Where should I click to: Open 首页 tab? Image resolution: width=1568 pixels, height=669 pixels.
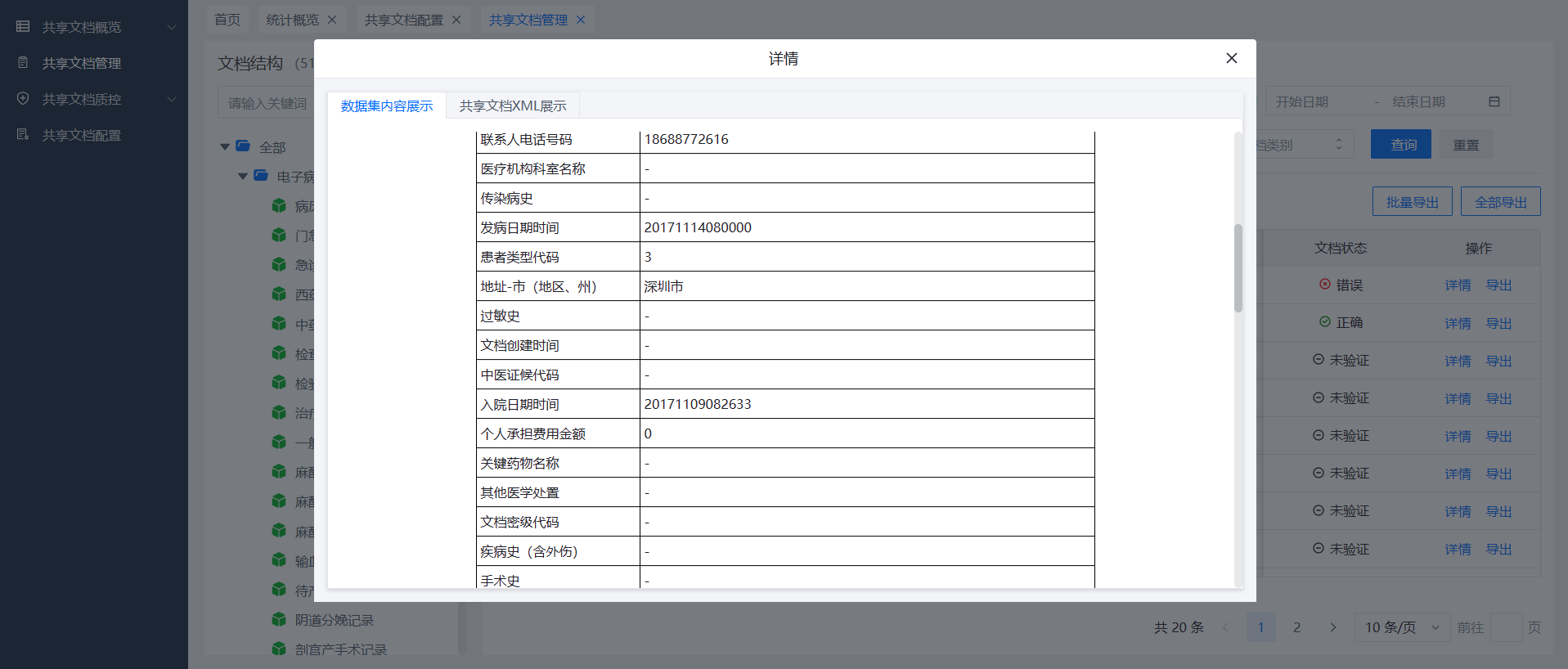pyautogui.click(x=227, y=20)
